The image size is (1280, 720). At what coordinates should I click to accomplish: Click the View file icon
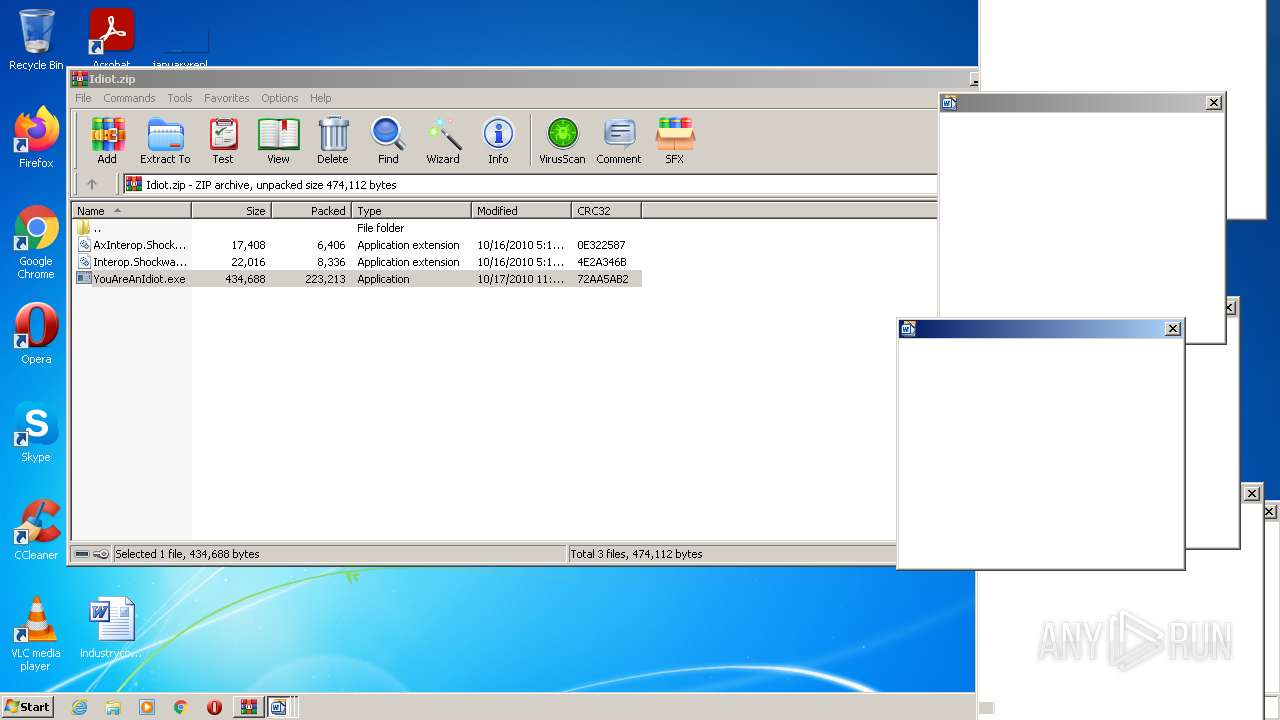(x=278, y=141)
